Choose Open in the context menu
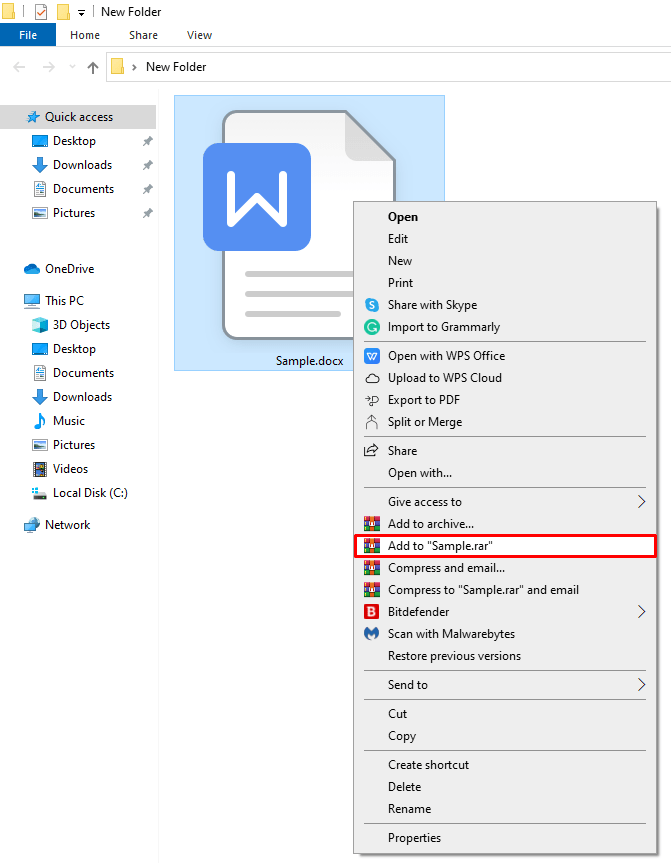Image resolution: width=671 pixels, height=863 pixels. (505, 217)
